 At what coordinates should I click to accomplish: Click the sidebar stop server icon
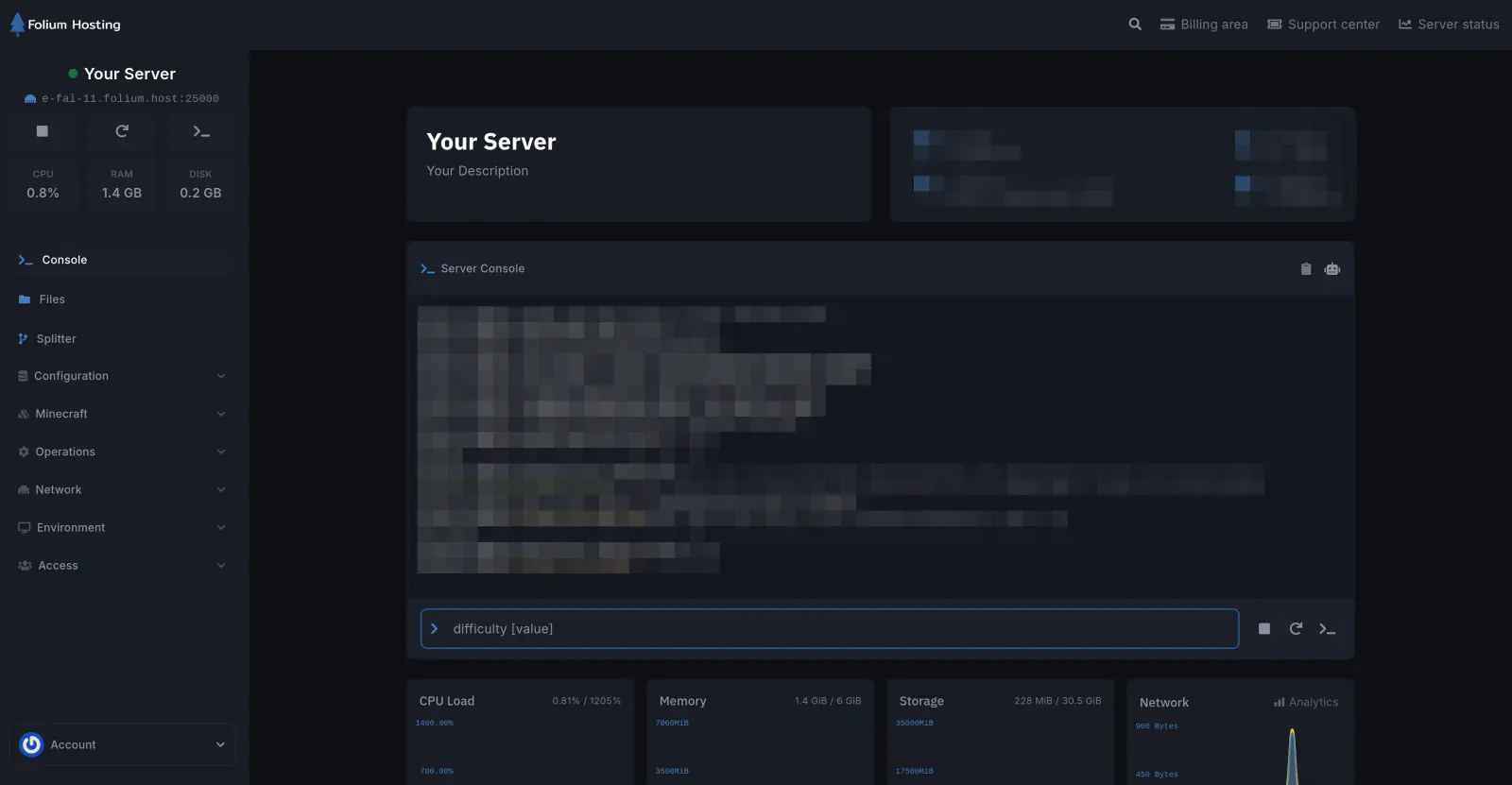point(43,131)
